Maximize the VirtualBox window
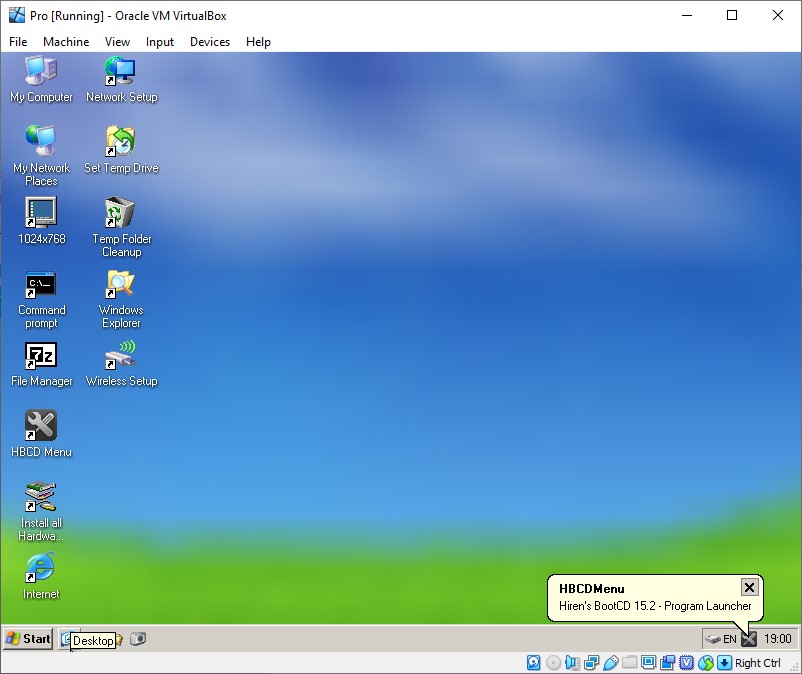 (732, 15)
